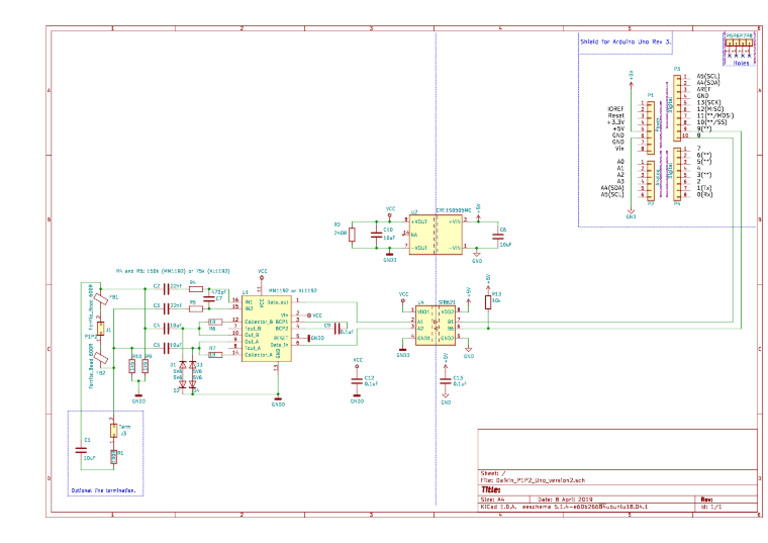768x543 pixels.
Task: Click the 'IOREF' pin label
Action: click(x=616, y=109)
